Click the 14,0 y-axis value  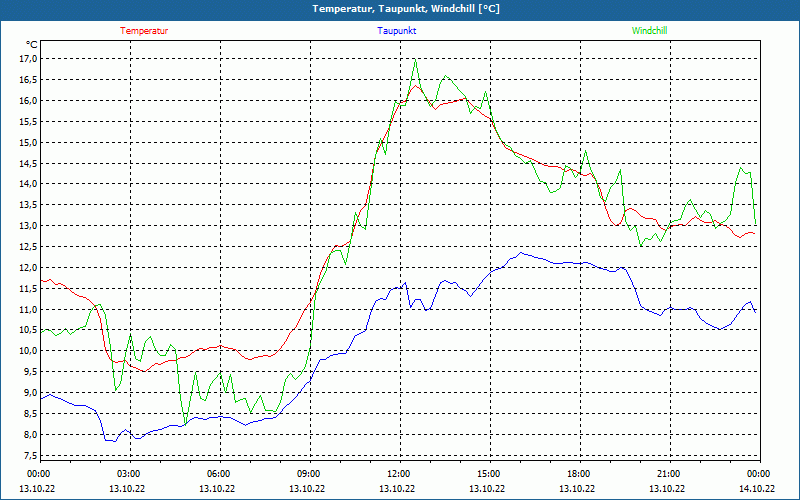click(27, 184)
